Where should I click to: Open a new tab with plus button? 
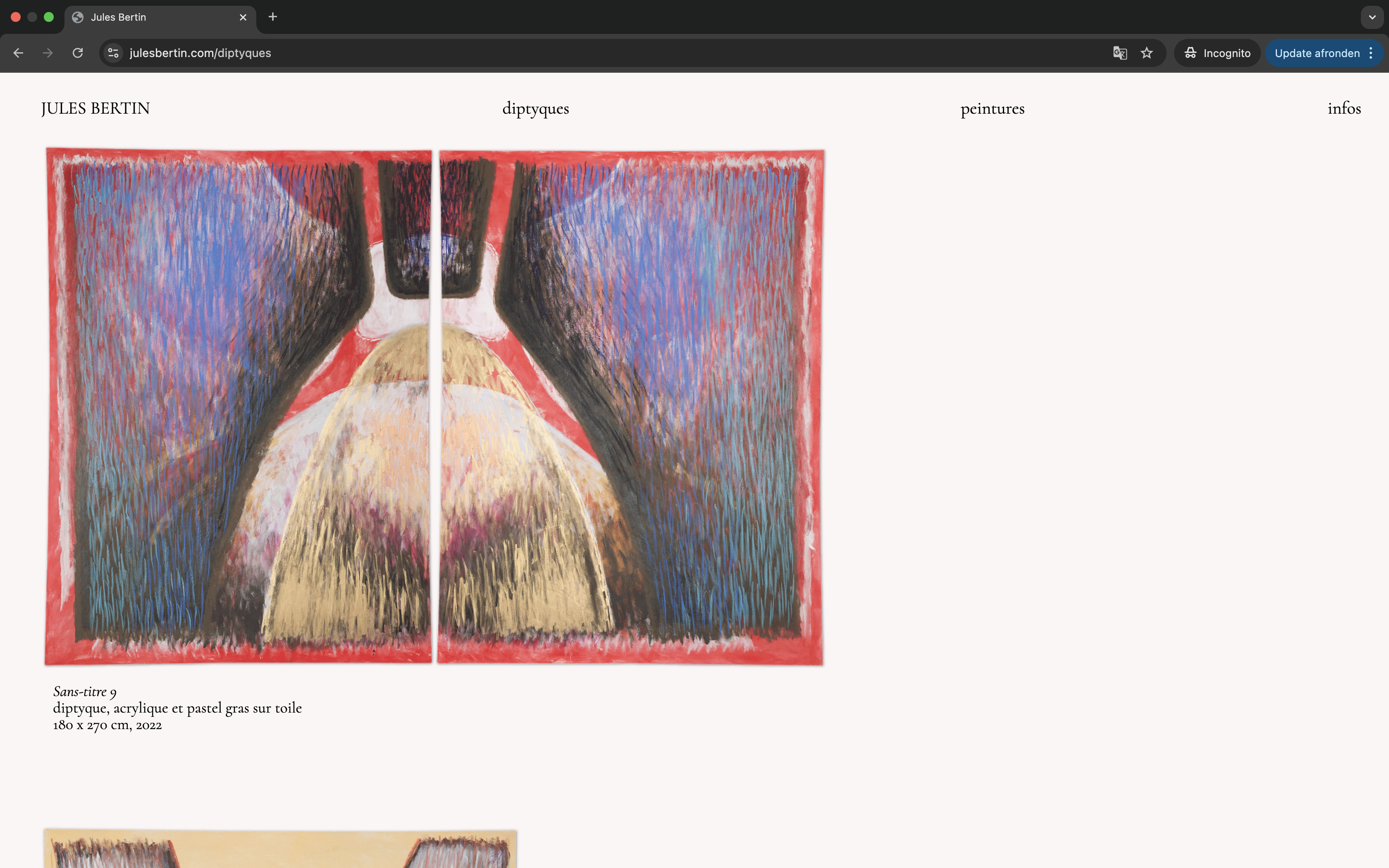(x=273, y=17)
